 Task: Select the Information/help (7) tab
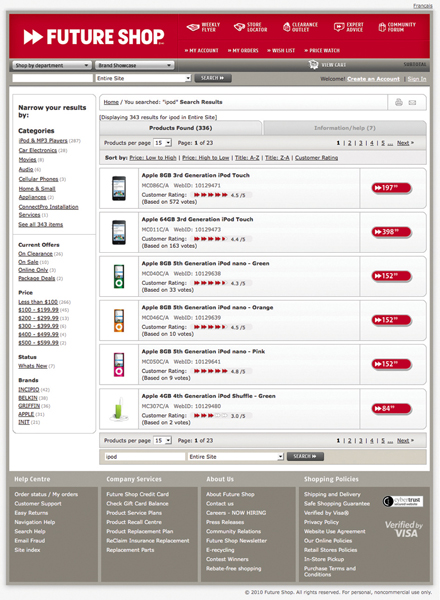(x=345, y=128)
